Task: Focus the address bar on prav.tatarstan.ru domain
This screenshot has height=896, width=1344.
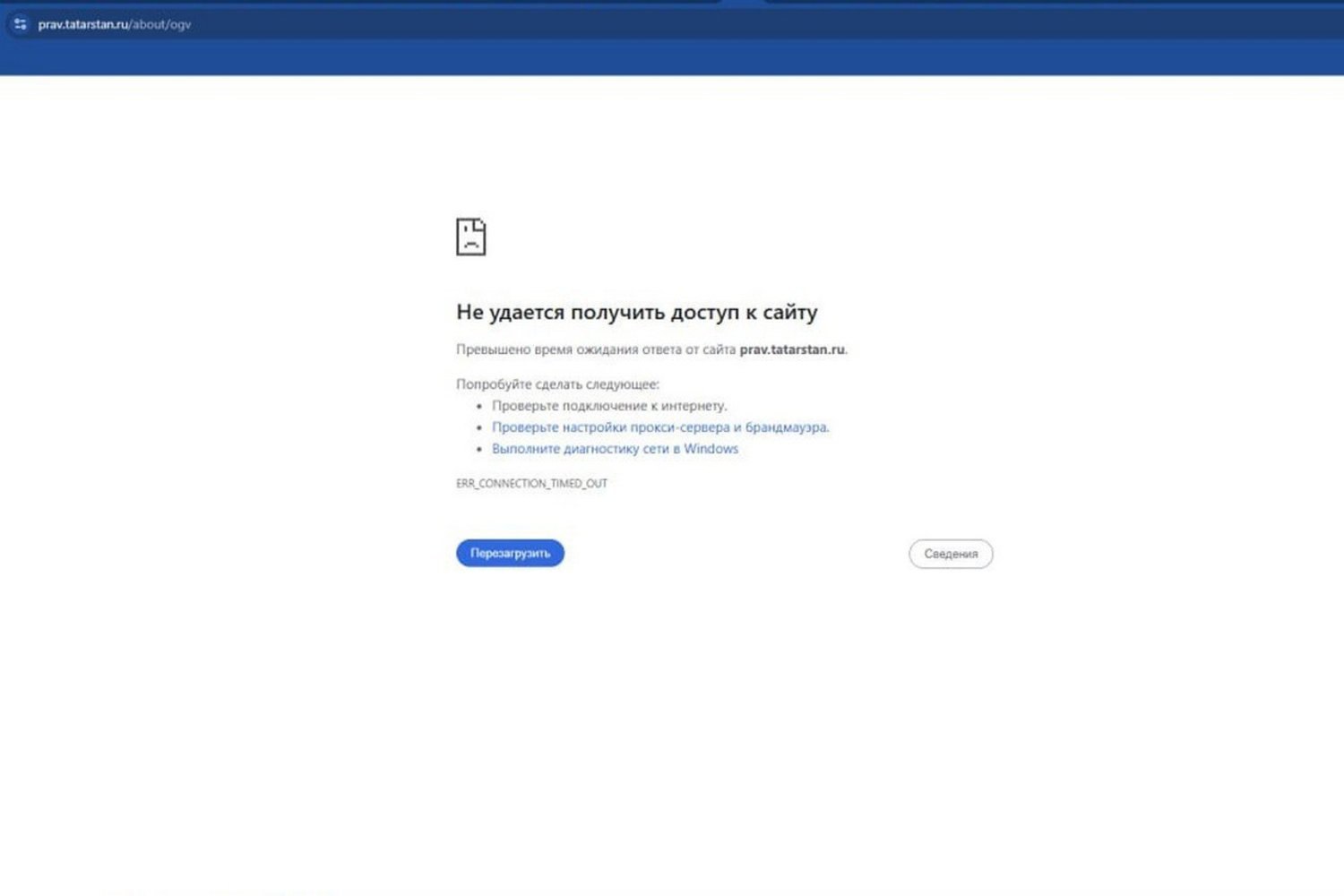Action: point(83,24)
